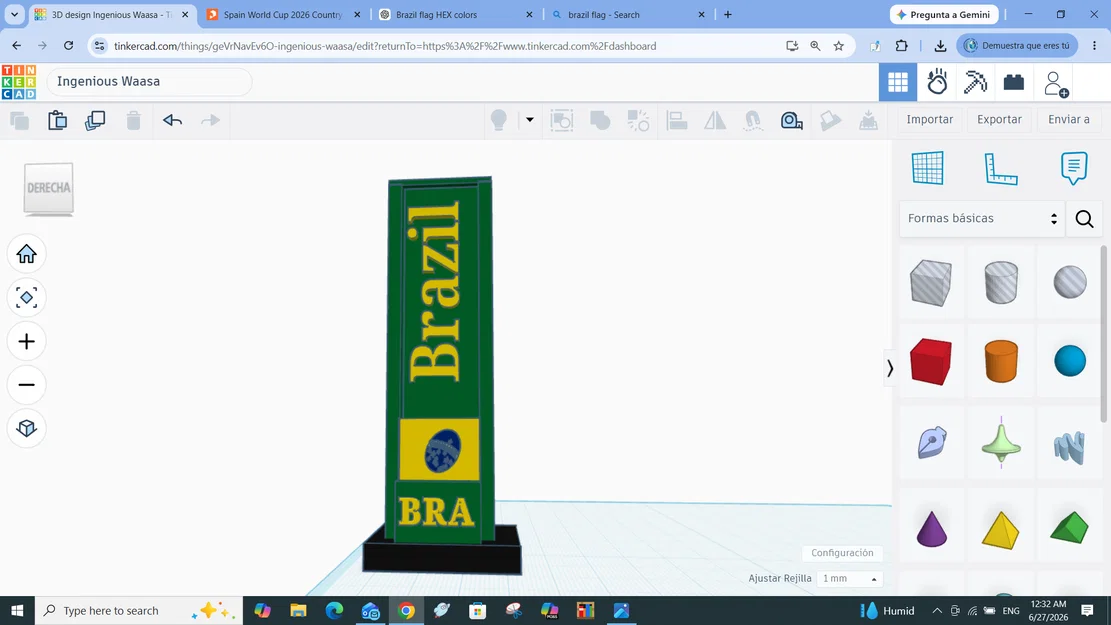Open the visibility dropdown arrow next to lightbulb
The height and width of the screenshot is (625, 1111).
529,120
